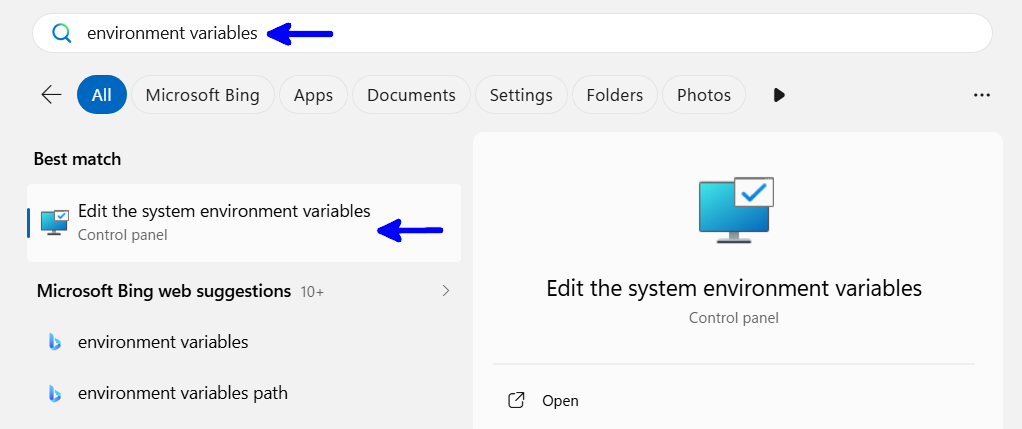This screenshot has width=1022, height=429.
Task: Select the All filter tab
Action: click(101, 95)
